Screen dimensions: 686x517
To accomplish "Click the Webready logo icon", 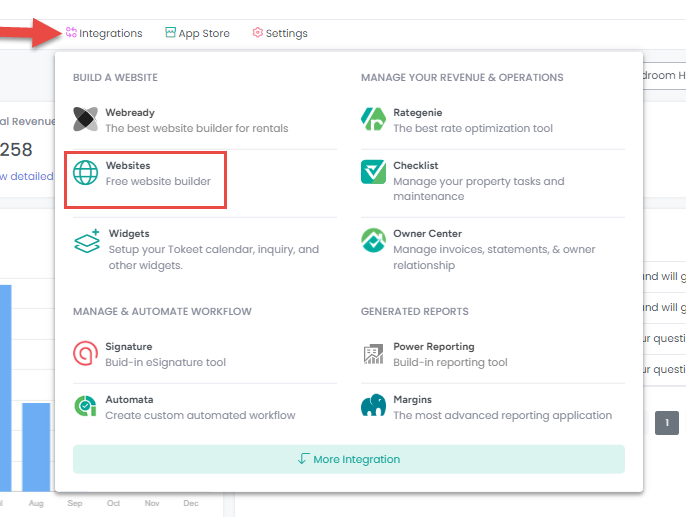I will click(x=85, y=119).
